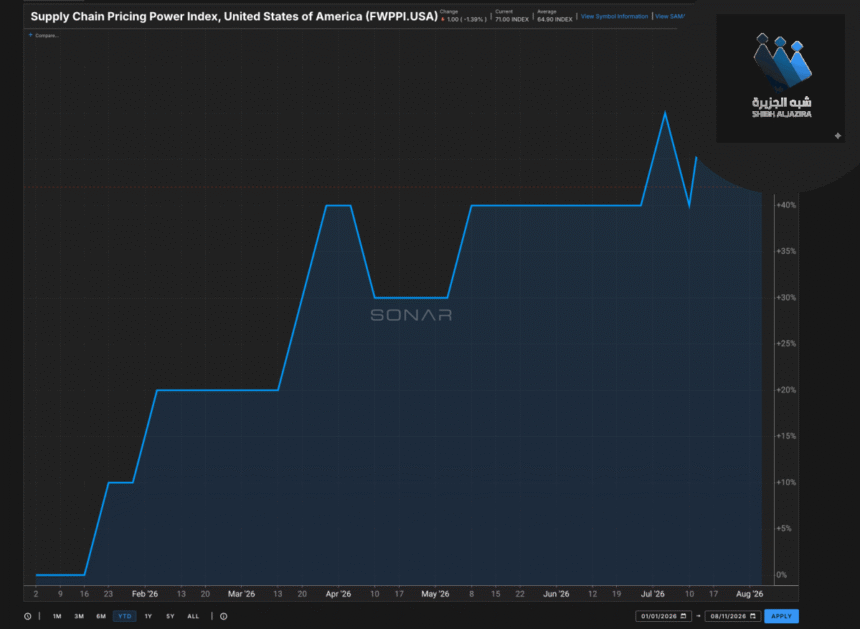Screen dimensions: 860x629
Task: Click the plus icon next to Compare
Action: pos(31,35)
